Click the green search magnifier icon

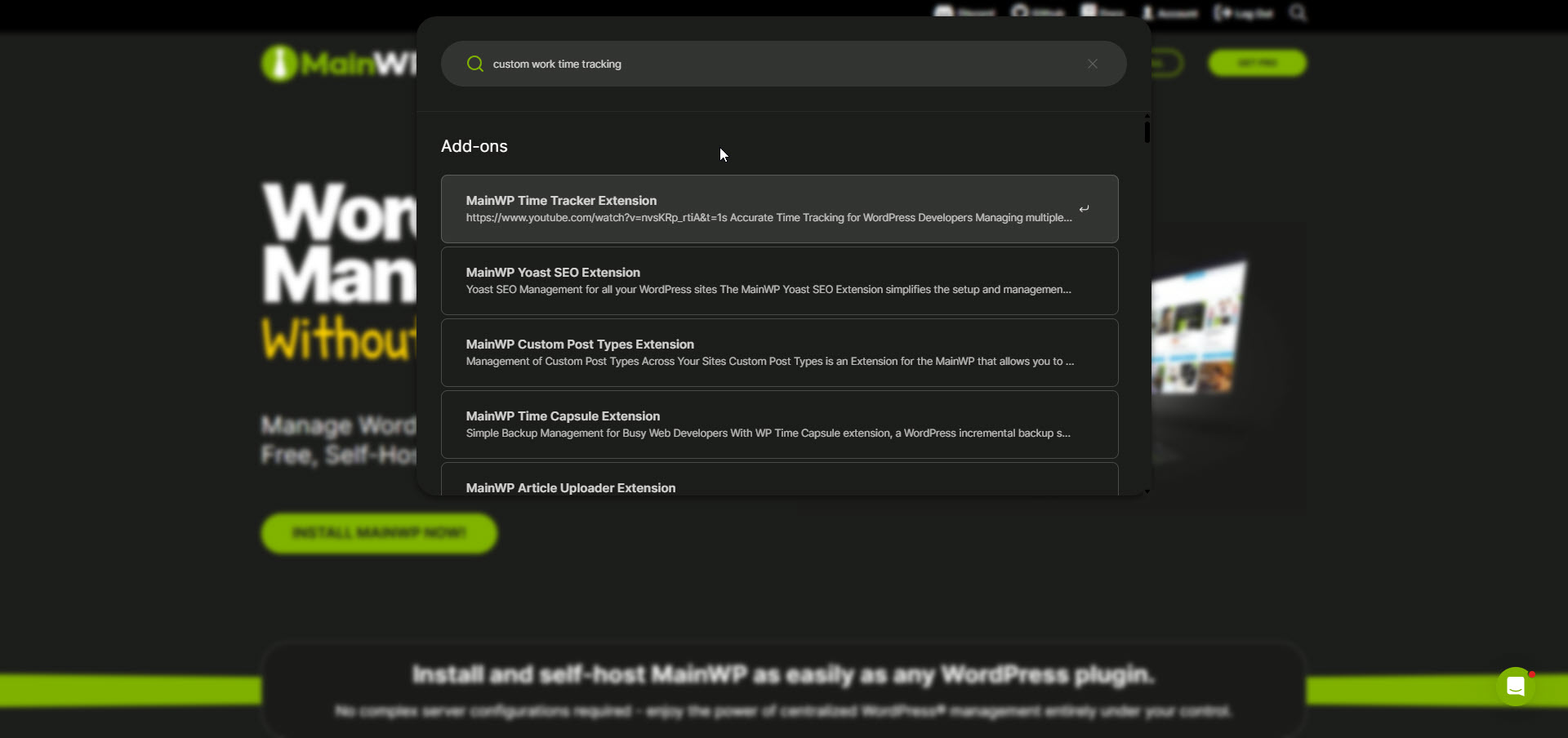[474, 64]
